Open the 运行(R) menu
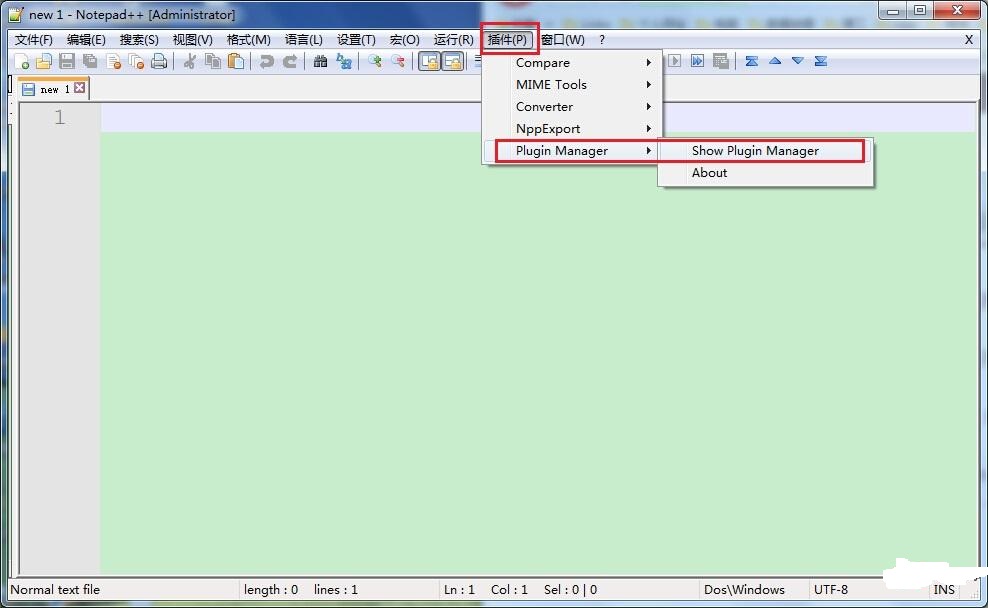 [454, 40]
